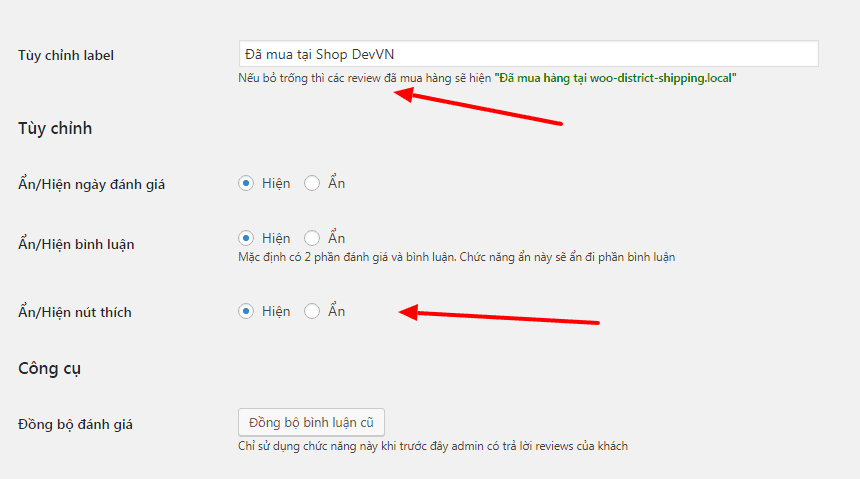Image resolution: width=860 pixels, height=479 pixels.
Task: Click the 'Tùy chỉnh' section heading
Action: click(x=55, y=128)
